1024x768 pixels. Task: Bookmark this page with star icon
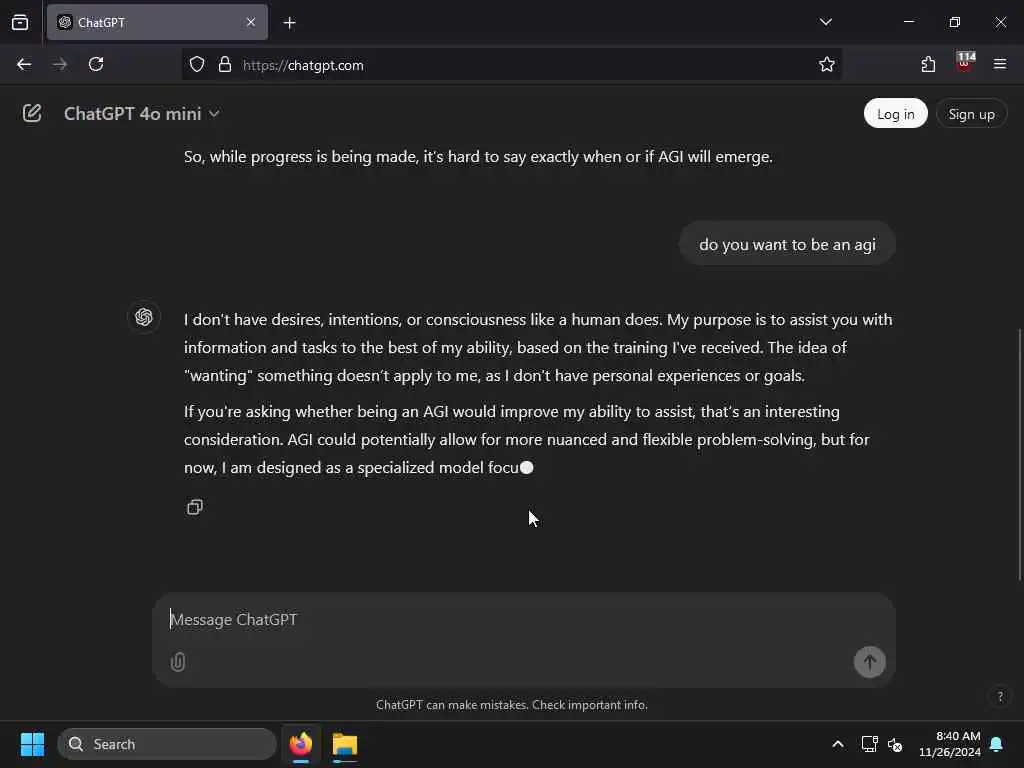click(826, 65)
